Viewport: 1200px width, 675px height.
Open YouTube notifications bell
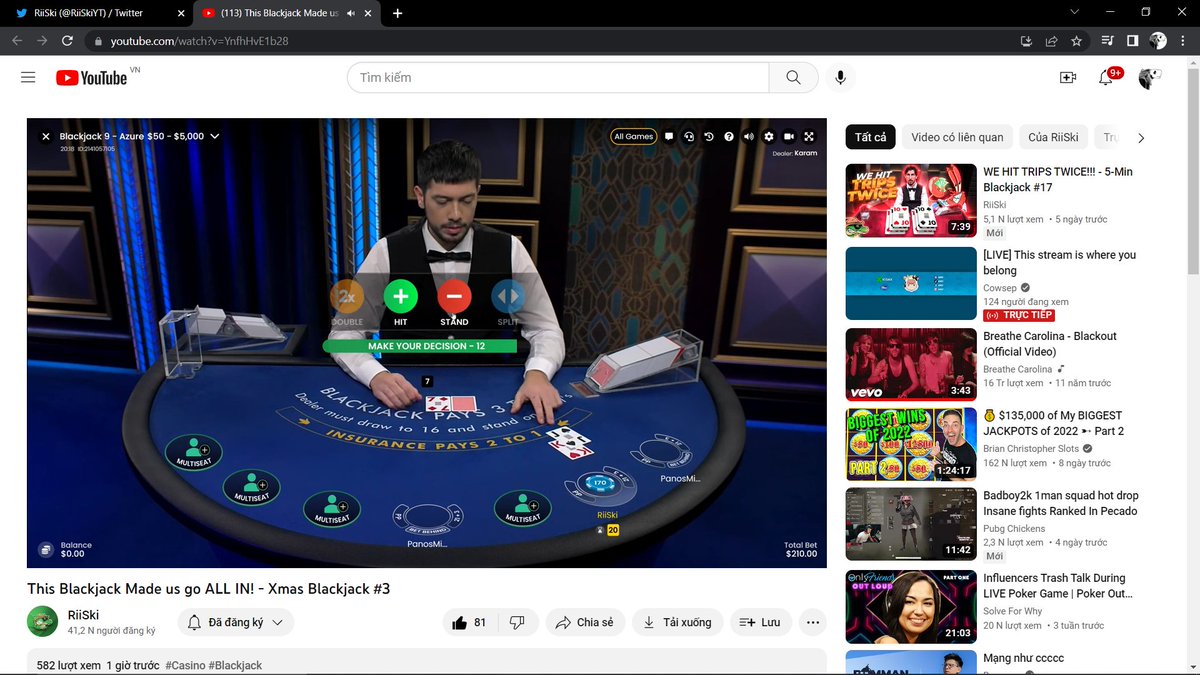(1106, 77)
